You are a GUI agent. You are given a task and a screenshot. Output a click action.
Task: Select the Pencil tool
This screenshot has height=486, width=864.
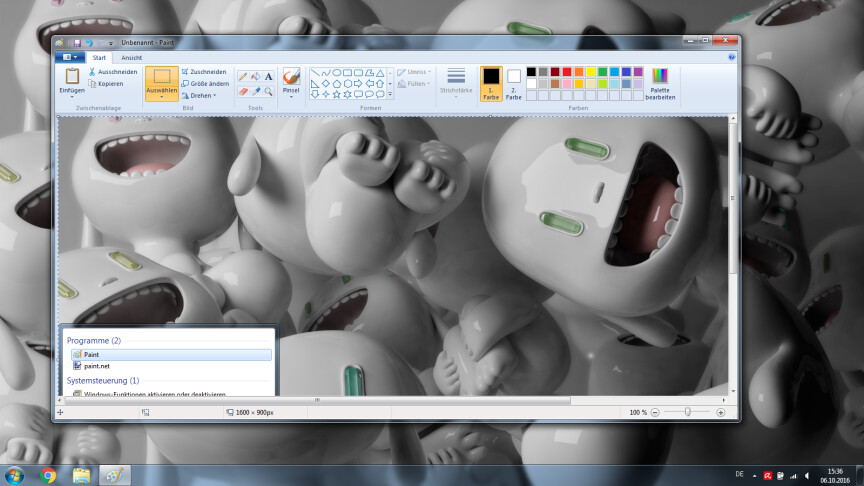243,77
